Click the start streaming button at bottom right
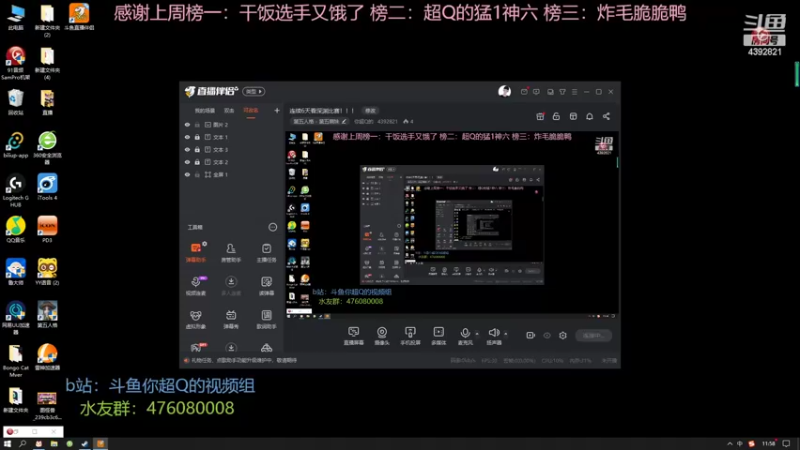This screenshot has width=800, height=450. click(593, 335)
